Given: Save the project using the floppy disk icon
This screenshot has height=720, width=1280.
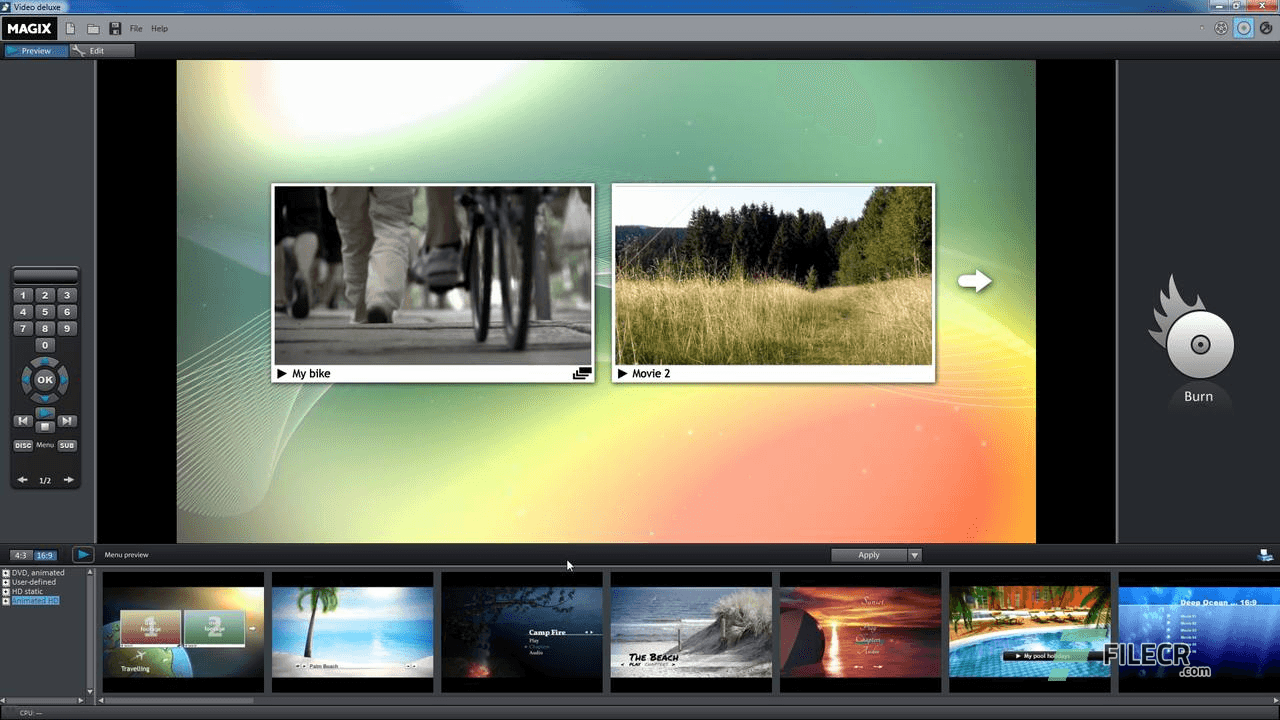Looking at the screenshot, I should (x=113, y=28).
